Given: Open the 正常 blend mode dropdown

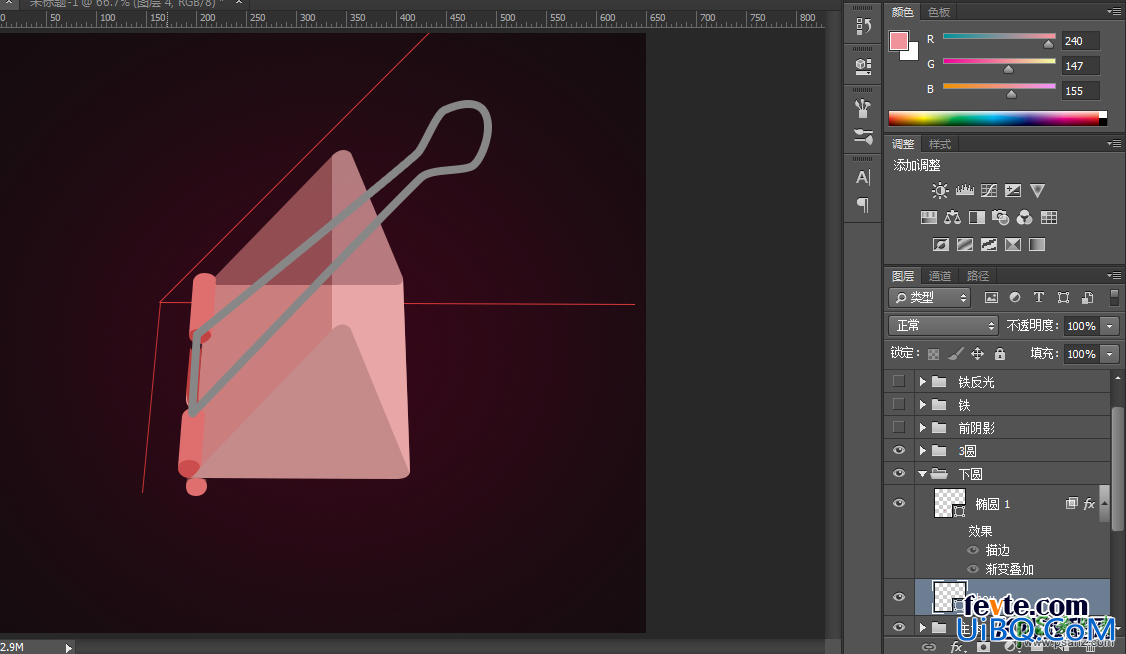Looking at the screenshot, I should [x=943, y=326].
